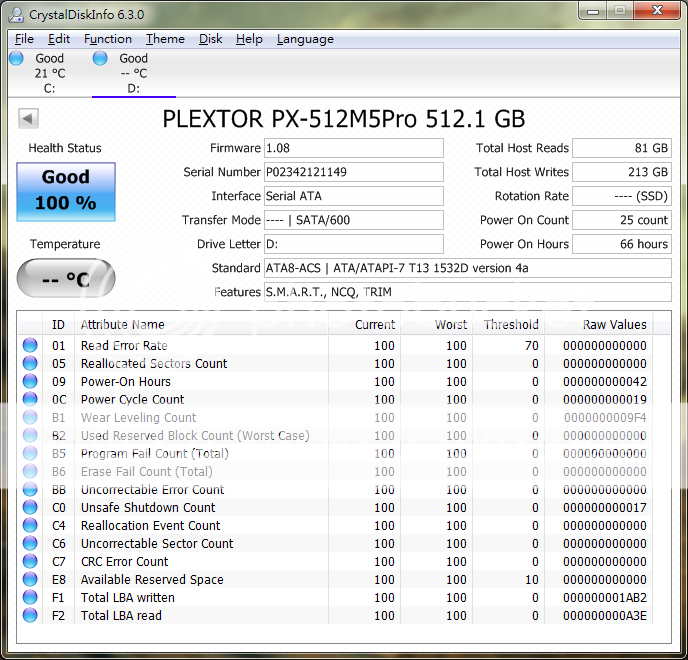Image resolution: width=688 pixels, height=660 pixels.
Task: Click status orb for Power-On Hours row
Action: click(x=30, y=381)
